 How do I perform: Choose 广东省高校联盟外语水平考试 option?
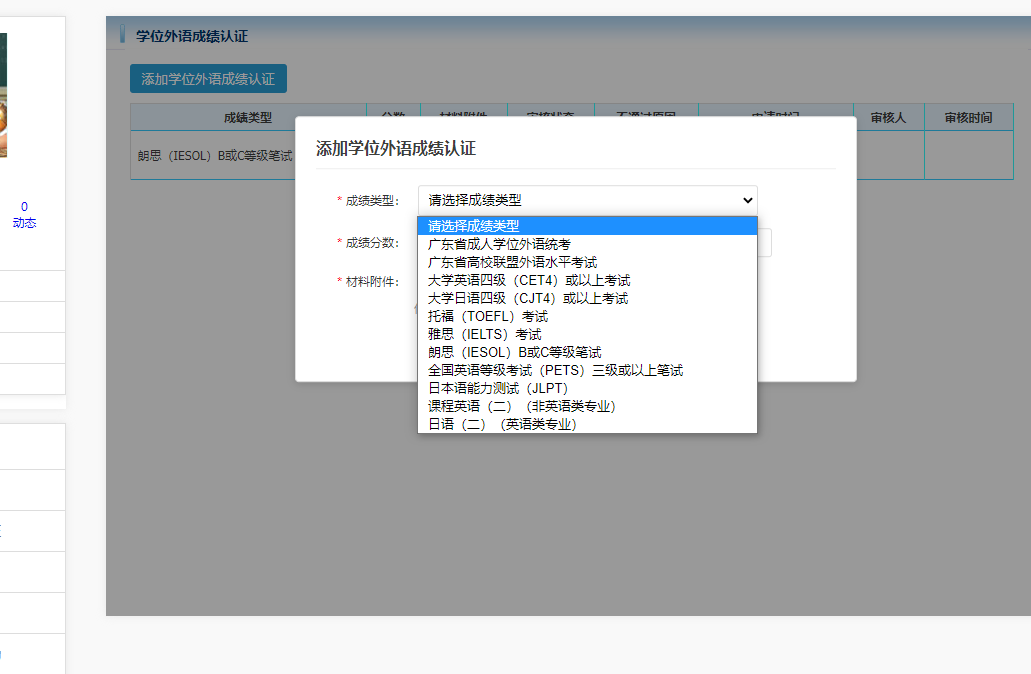point(512,262)
